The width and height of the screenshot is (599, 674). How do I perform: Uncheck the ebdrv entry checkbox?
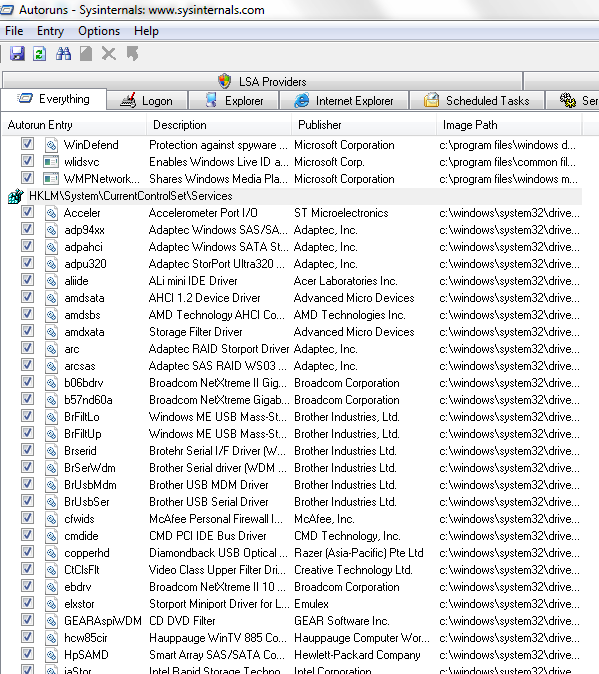pos(28,585)
